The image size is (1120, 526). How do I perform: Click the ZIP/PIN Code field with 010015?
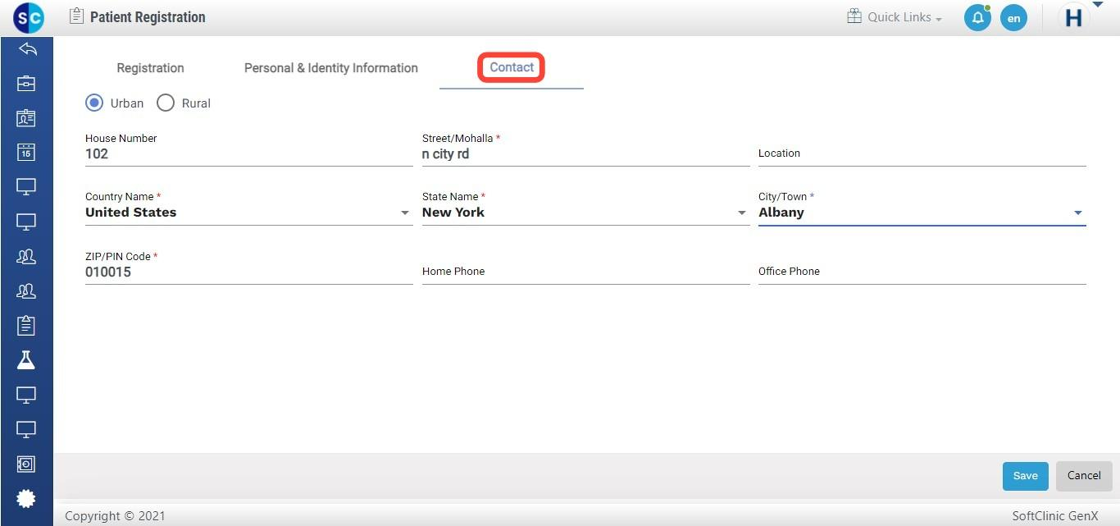point(249,272)
